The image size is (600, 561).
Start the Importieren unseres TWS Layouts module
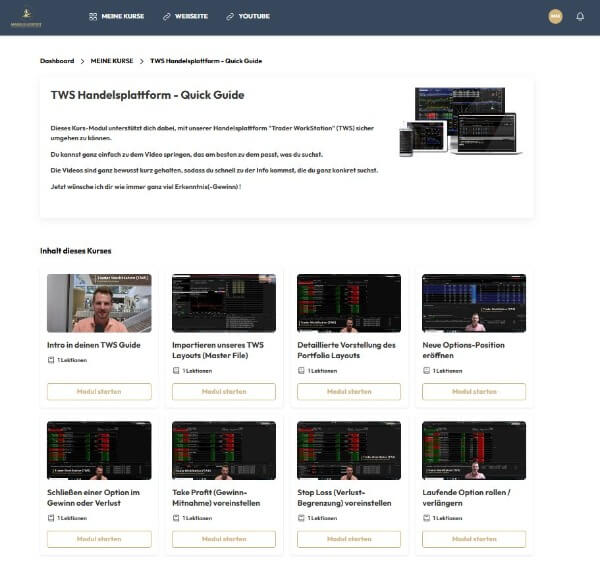[x=224, y=391]
